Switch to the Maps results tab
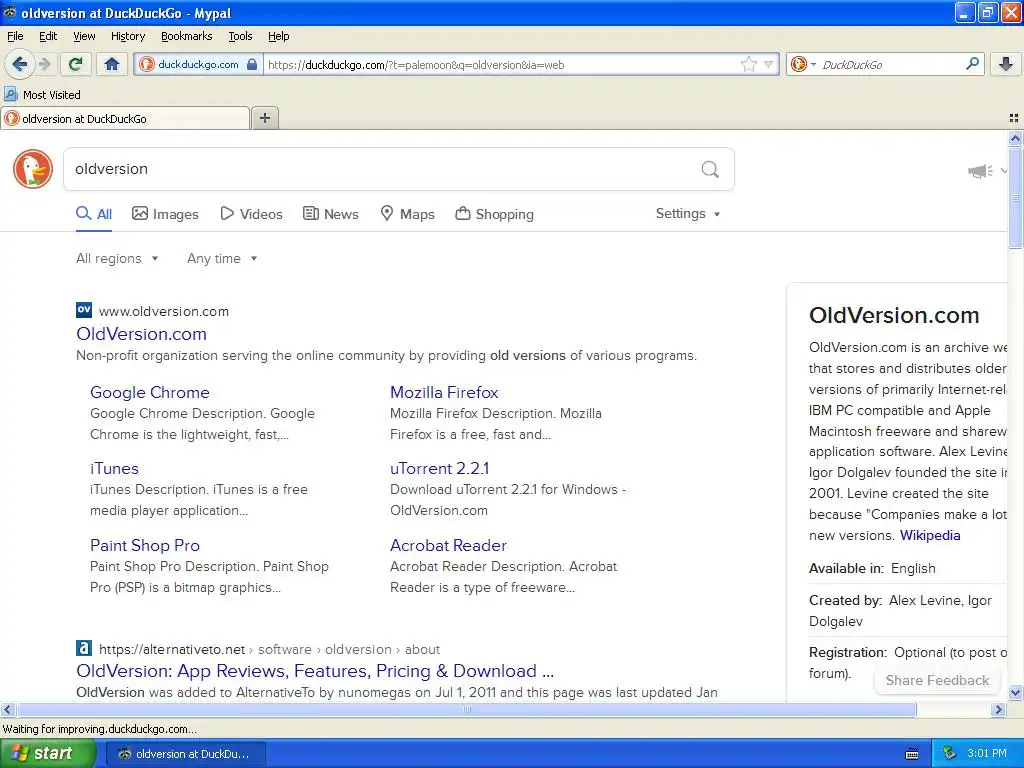The image size is (1024, 768). 408,214
